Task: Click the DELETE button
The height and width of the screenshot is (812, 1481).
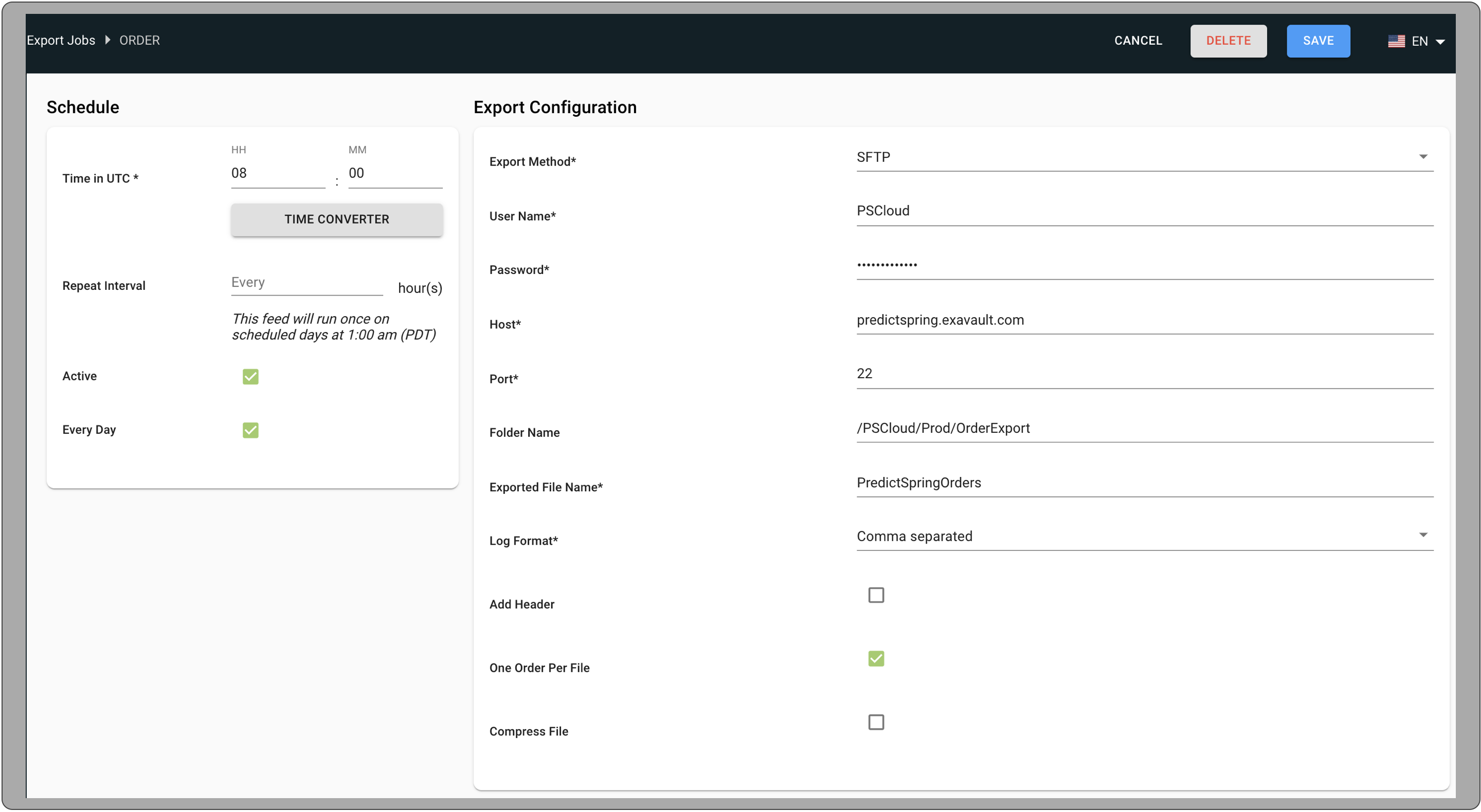Action: point(1228,41)
